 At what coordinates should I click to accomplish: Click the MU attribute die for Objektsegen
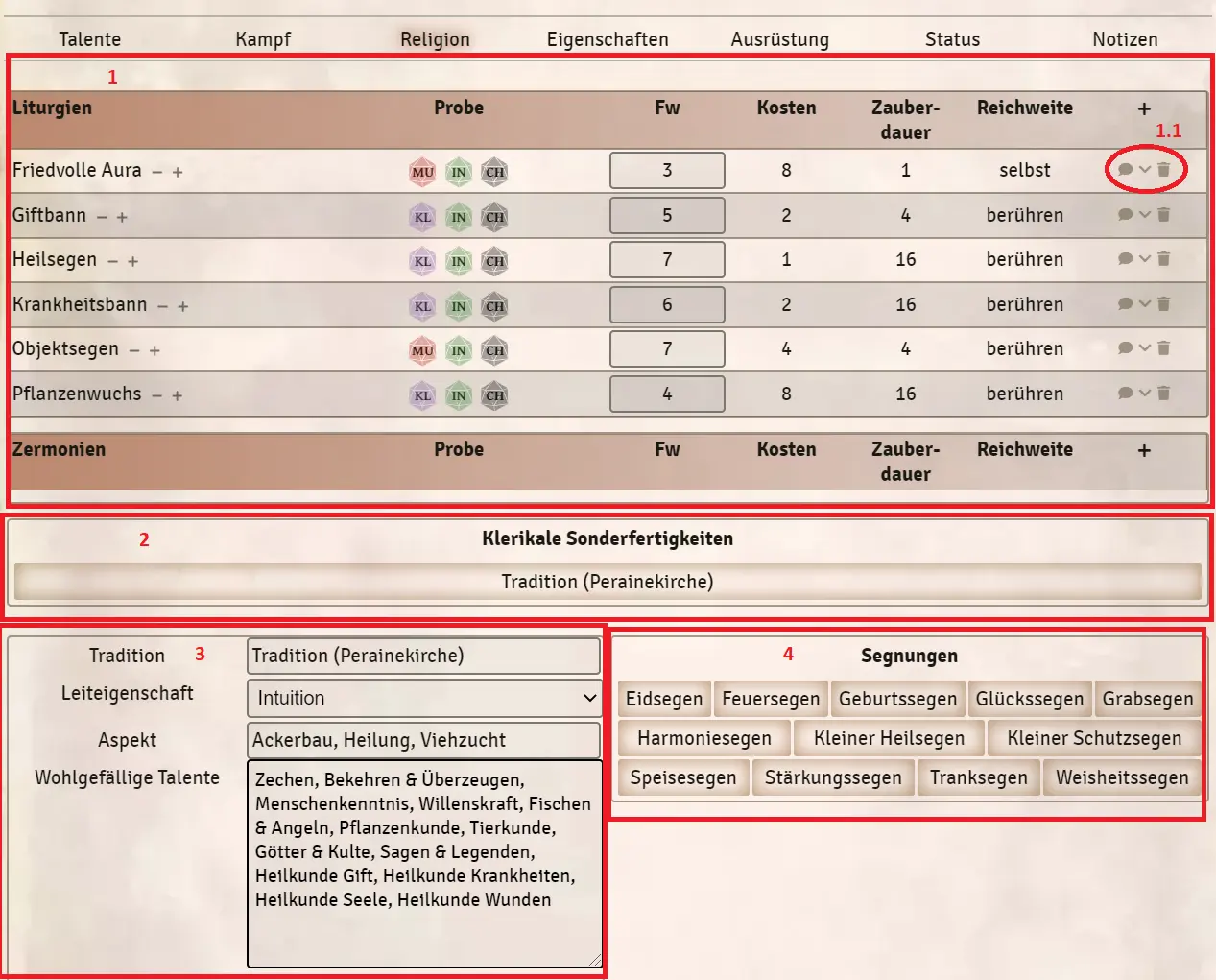coord(422,350)
